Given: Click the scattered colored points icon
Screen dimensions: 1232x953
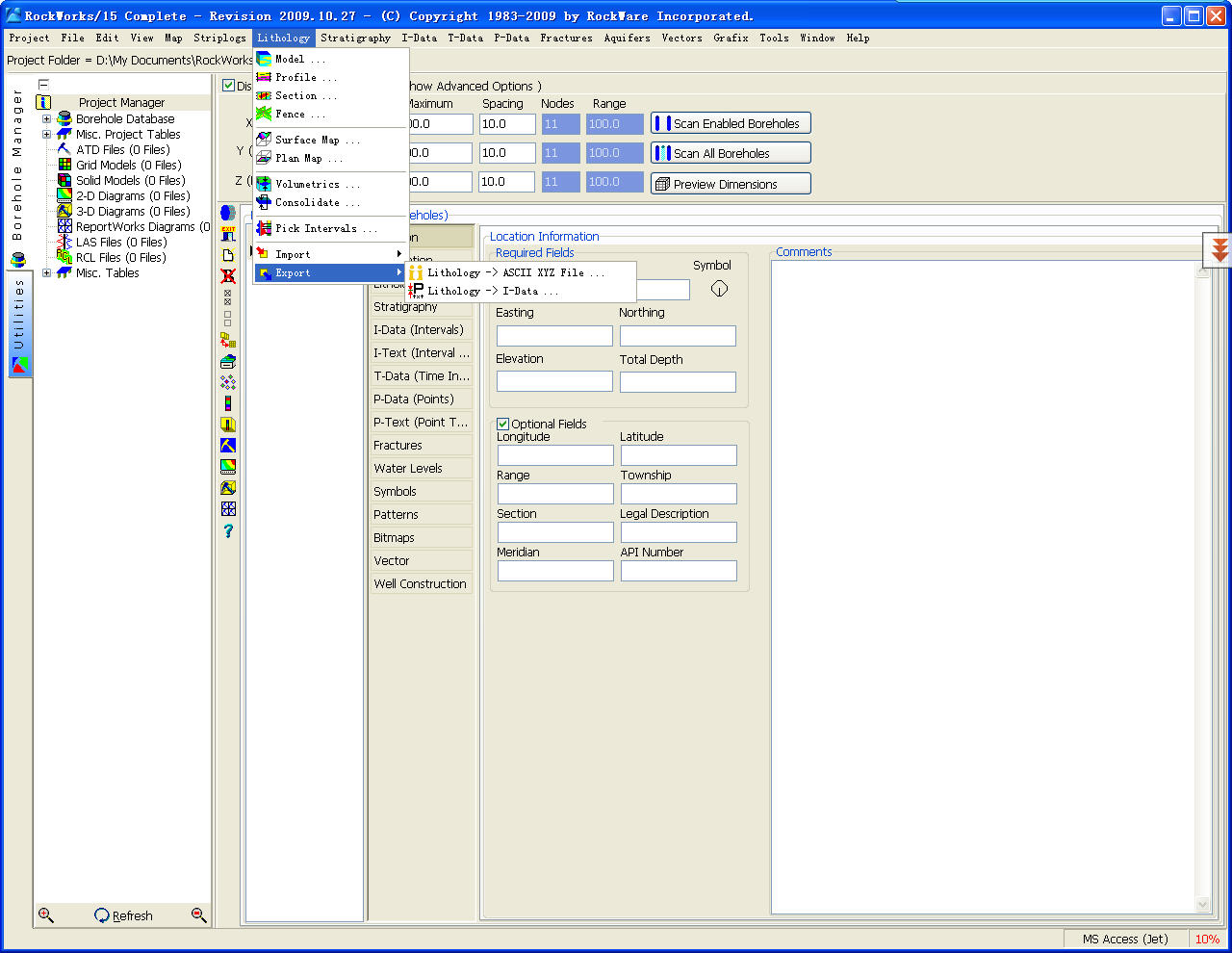Looking at the screenshot, I should [x=228, y=382].
